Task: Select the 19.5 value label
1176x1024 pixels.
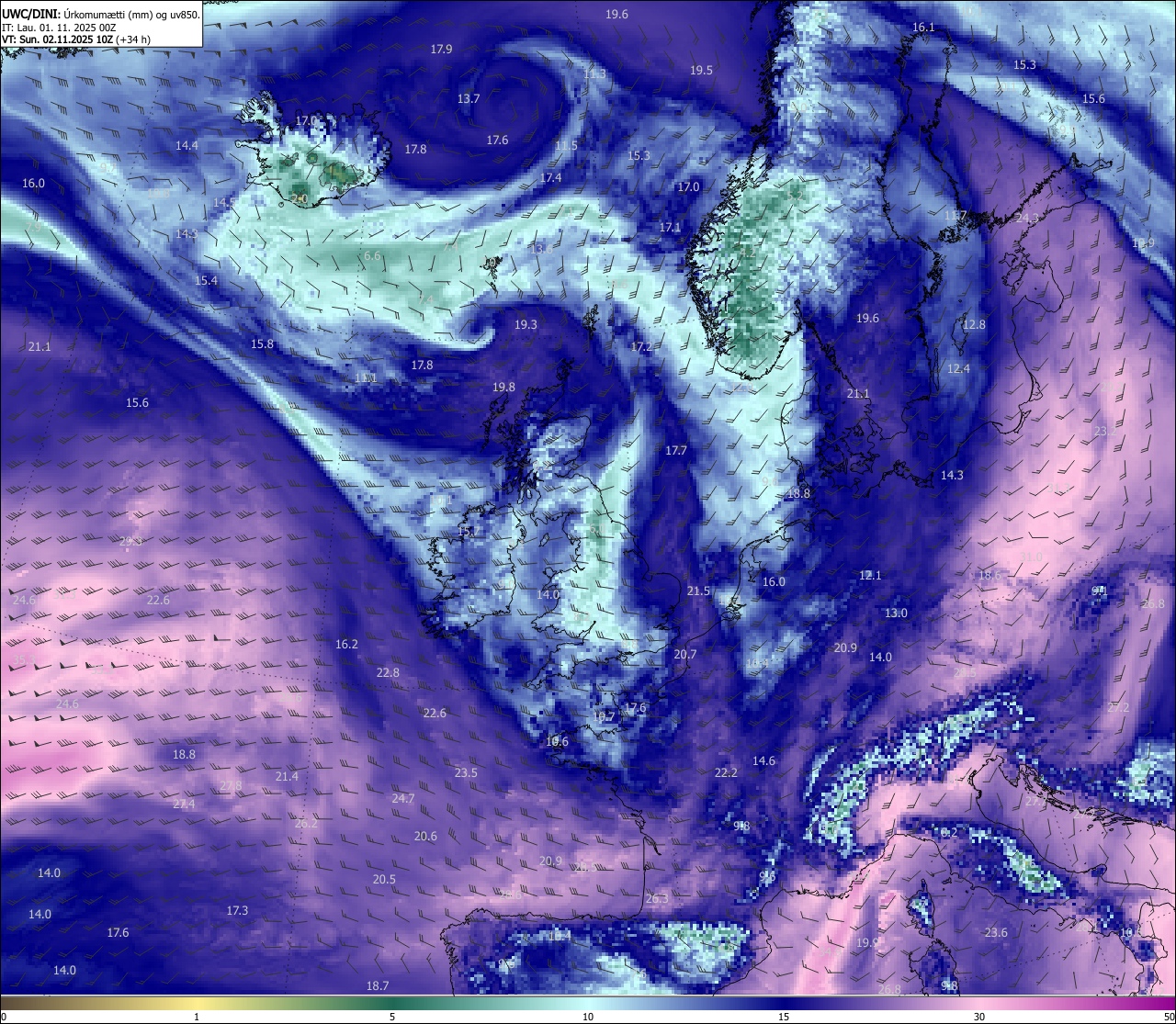Action: pyautogui.click(x=702, y=71)
